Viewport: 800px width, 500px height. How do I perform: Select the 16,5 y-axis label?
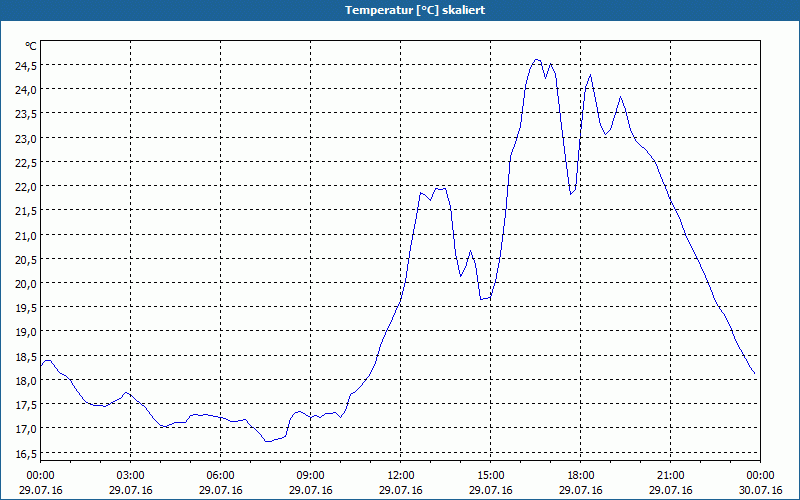click(26, 453)
